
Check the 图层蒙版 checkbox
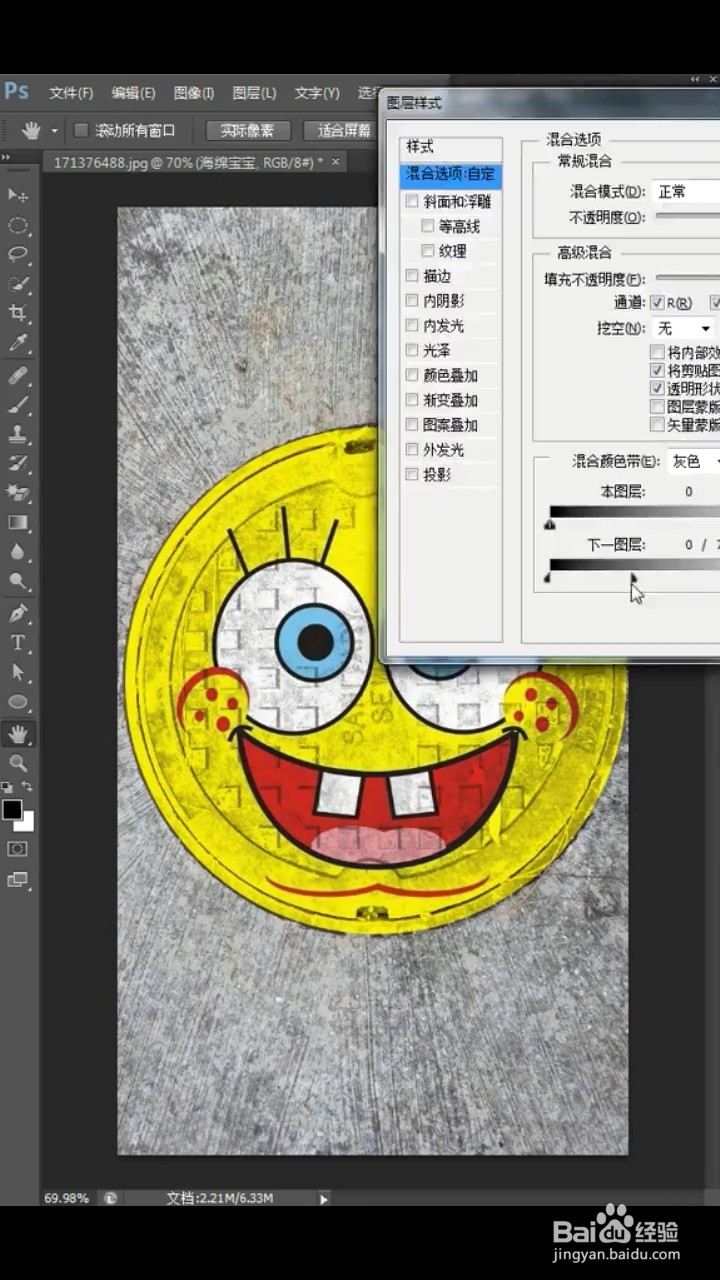657,406
